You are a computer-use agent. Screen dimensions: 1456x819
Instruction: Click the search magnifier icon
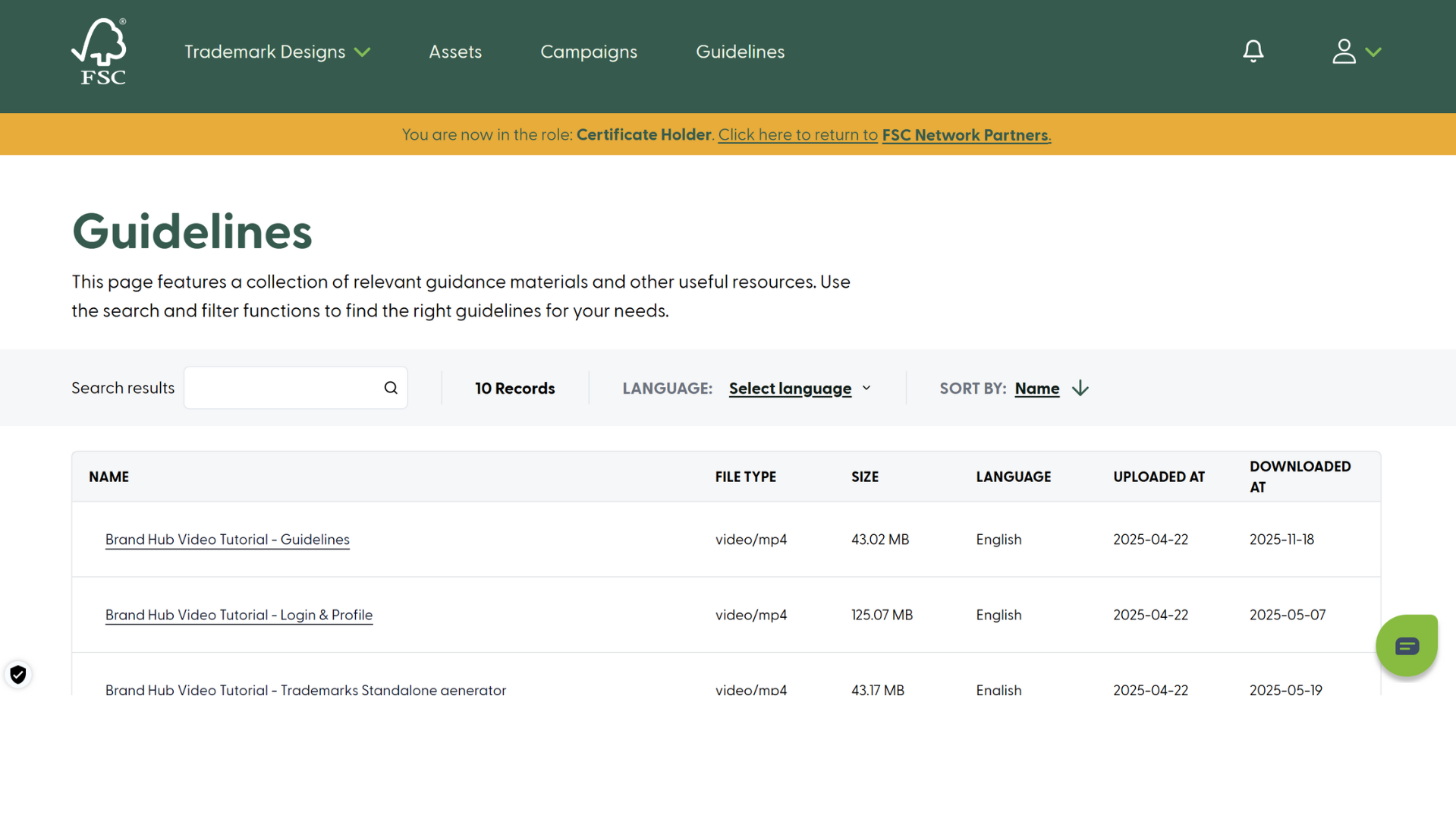tap(391, 388)
